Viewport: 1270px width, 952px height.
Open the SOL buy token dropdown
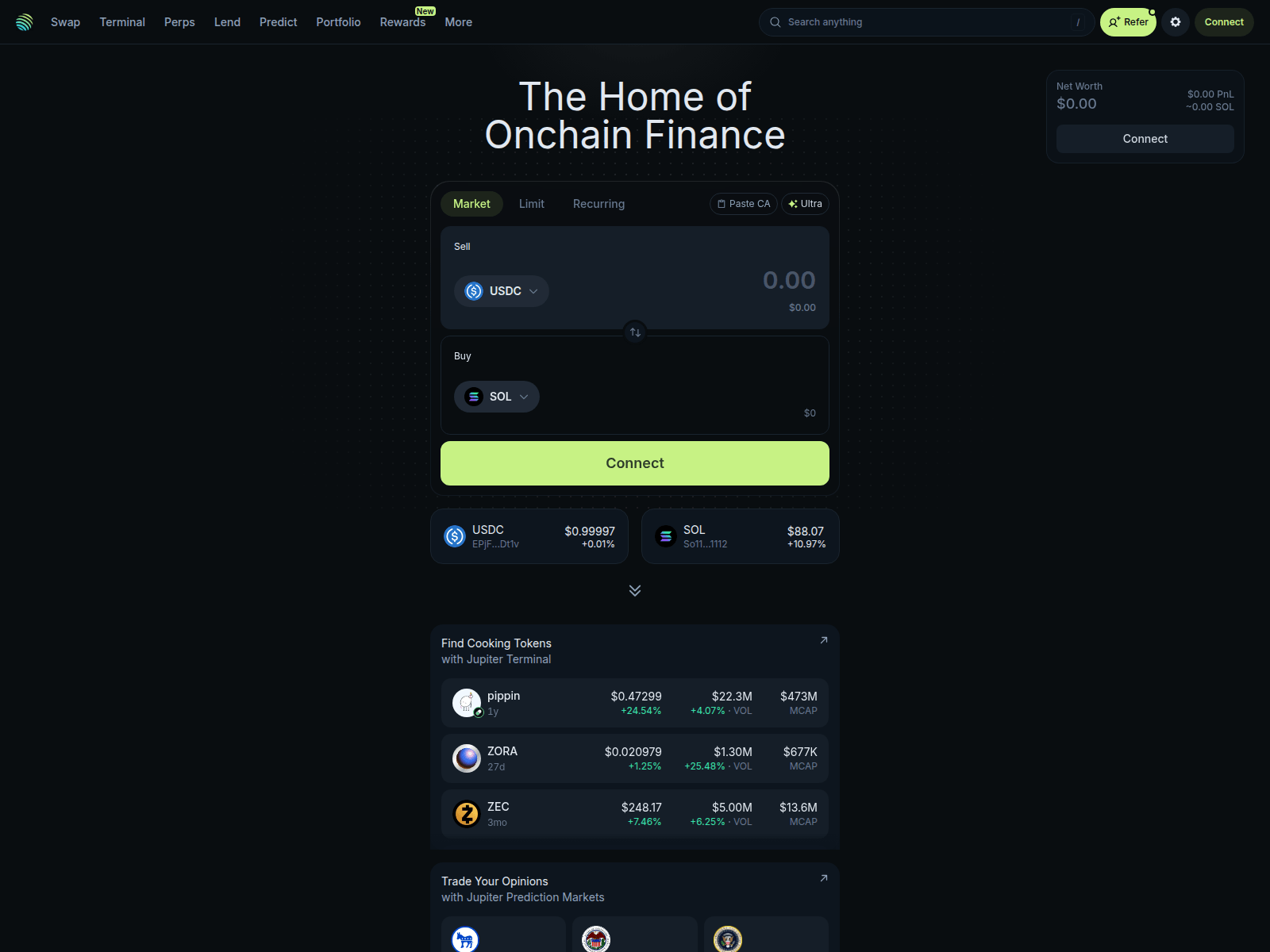497,397
